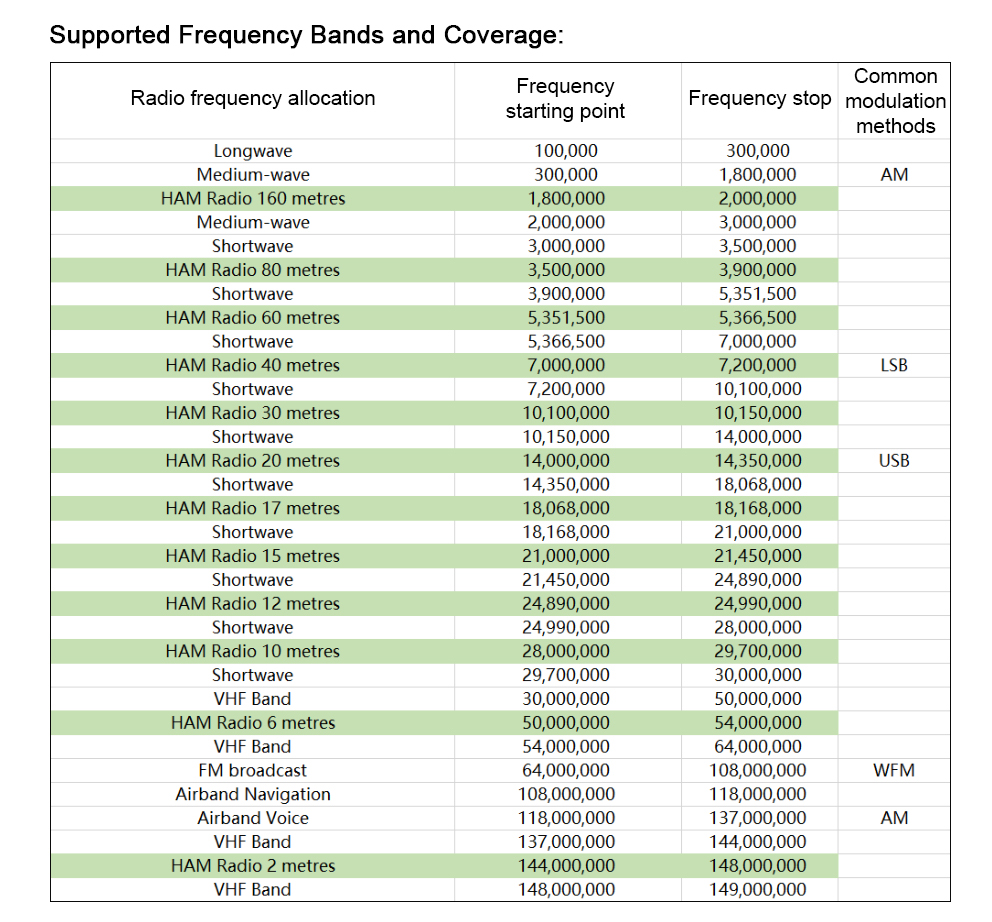Screen dimensions: 992x922
Task: Select the 'Radio frequency allocation' column header
Action: [253, 98]
